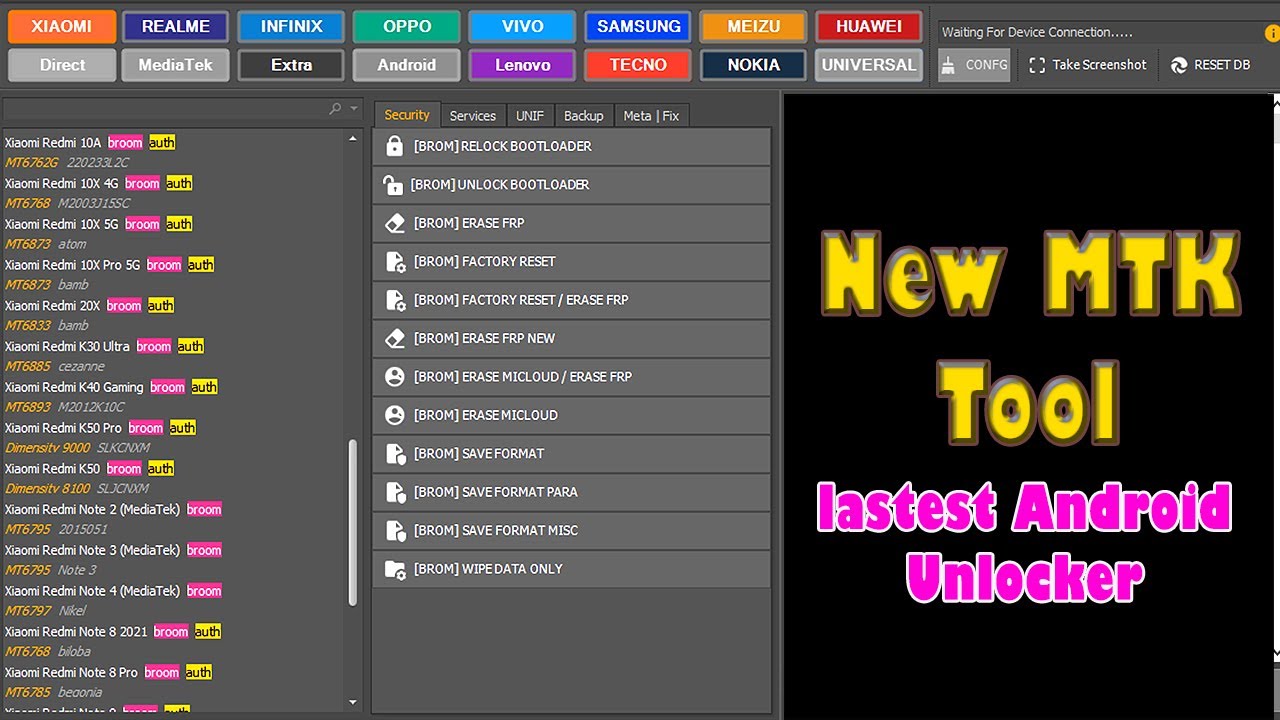Click the UNIVERSAL button
This screenshot has width=1280, height=720.
pyautogui.click(x=868, y=65)
